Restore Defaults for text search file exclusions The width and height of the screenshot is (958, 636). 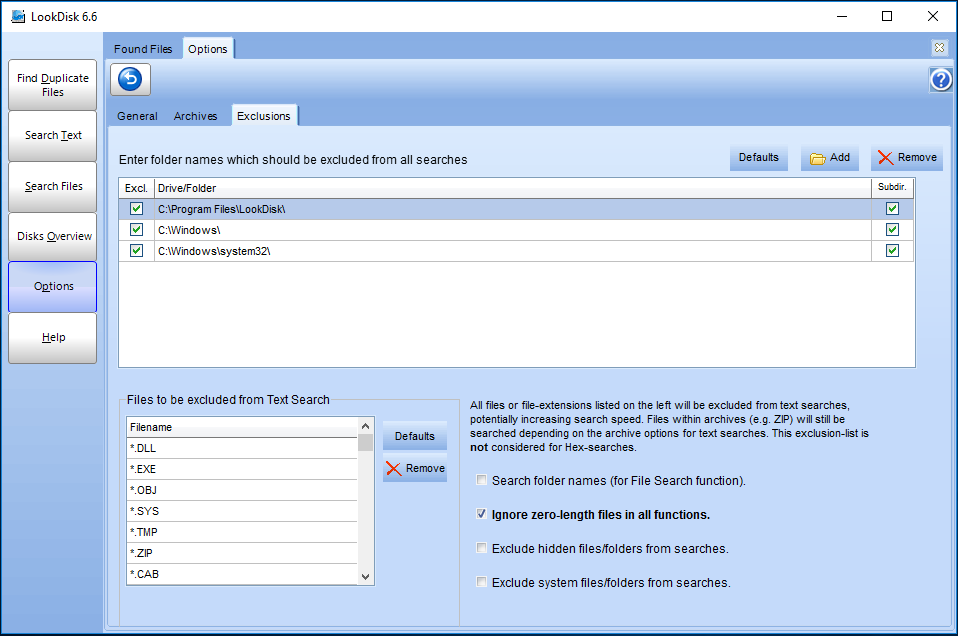pyautogui.click(x=415, y=436)
